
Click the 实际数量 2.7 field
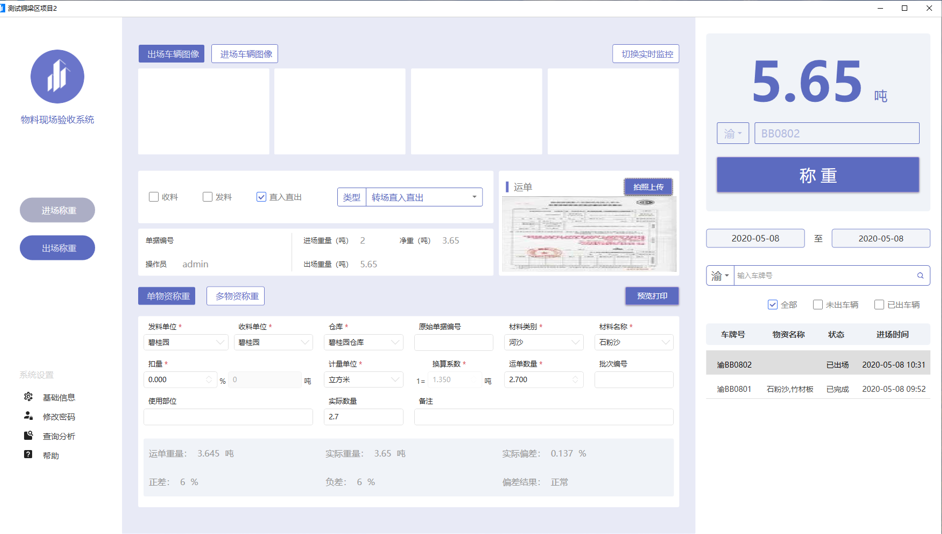click(x=364, y=417)
